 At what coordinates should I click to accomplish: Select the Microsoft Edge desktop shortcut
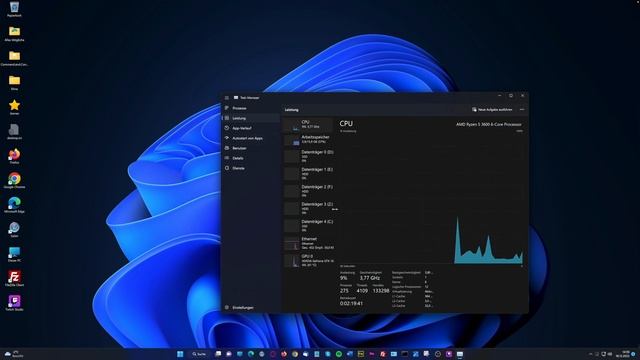point(14,205)
